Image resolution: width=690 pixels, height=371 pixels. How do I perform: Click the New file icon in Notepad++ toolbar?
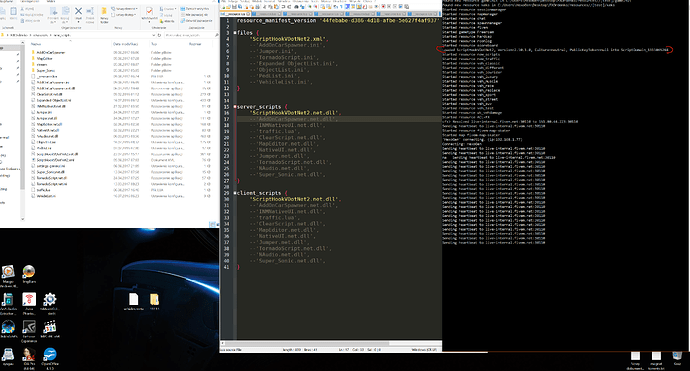[x=223, y=7]
